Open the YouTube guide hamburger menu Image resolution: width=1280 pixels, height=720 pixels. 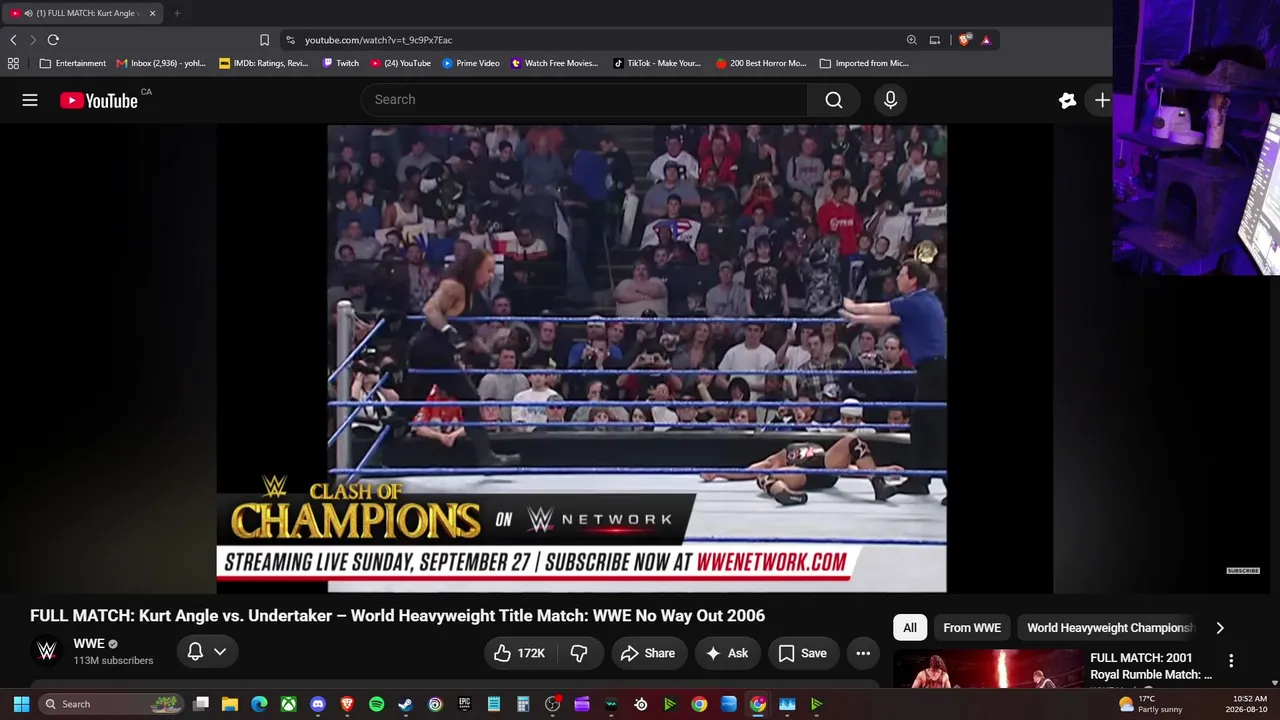click(30, 100)
